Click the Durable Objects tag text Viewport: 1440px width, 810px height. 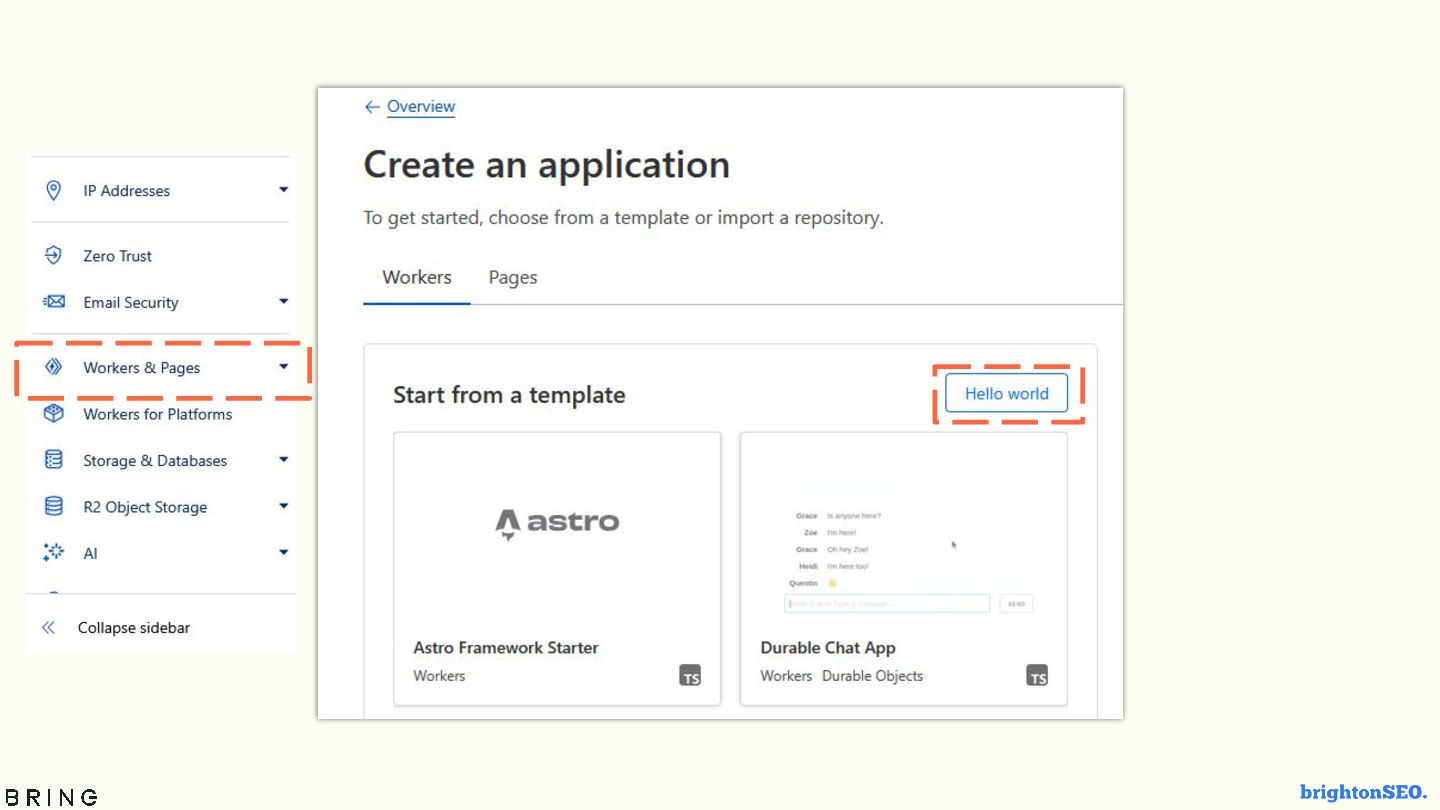pyautogui.click(x=873, y=676)
